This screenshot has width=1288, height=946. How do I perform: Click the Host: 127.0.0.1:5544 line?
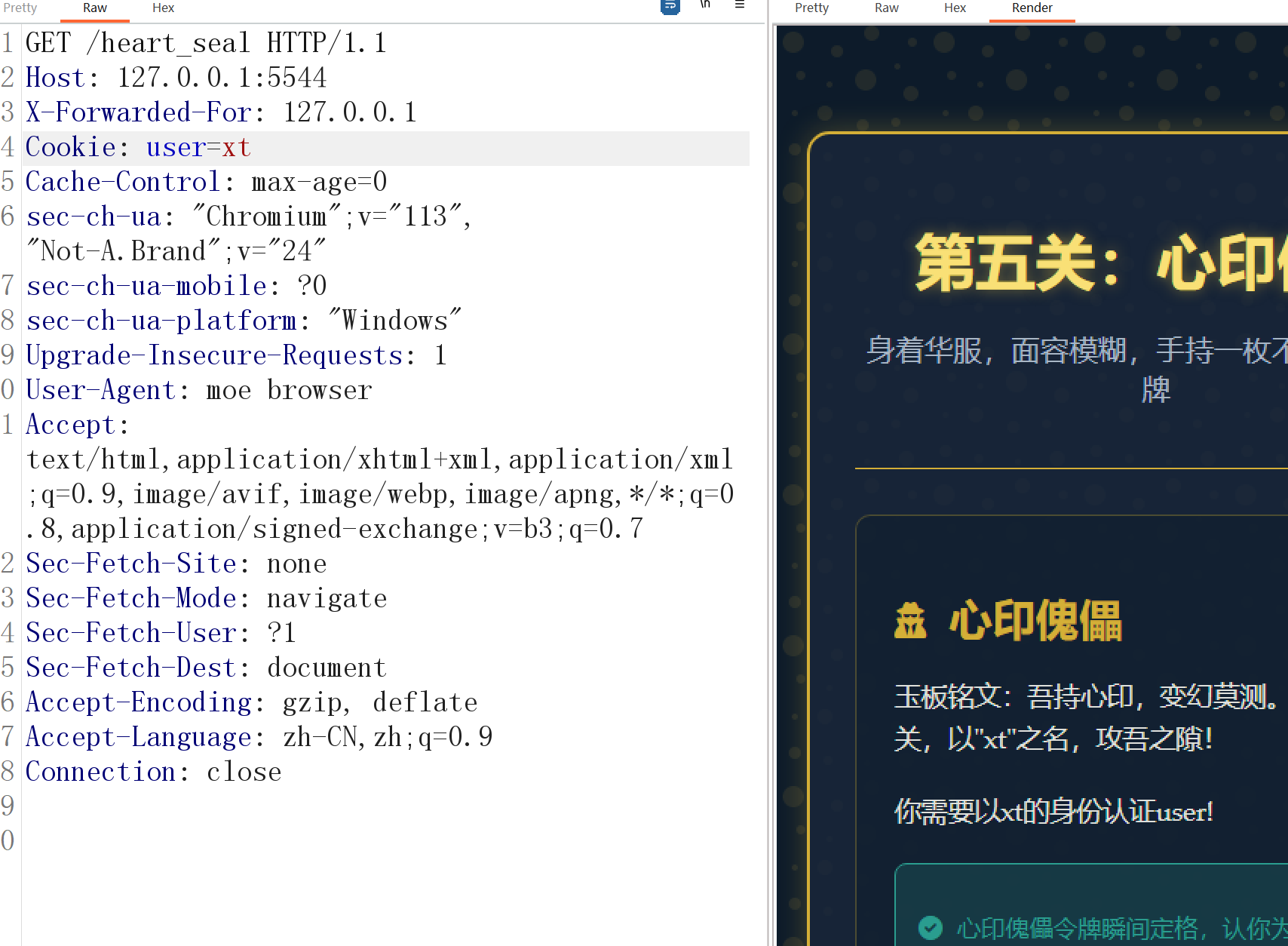176,78
